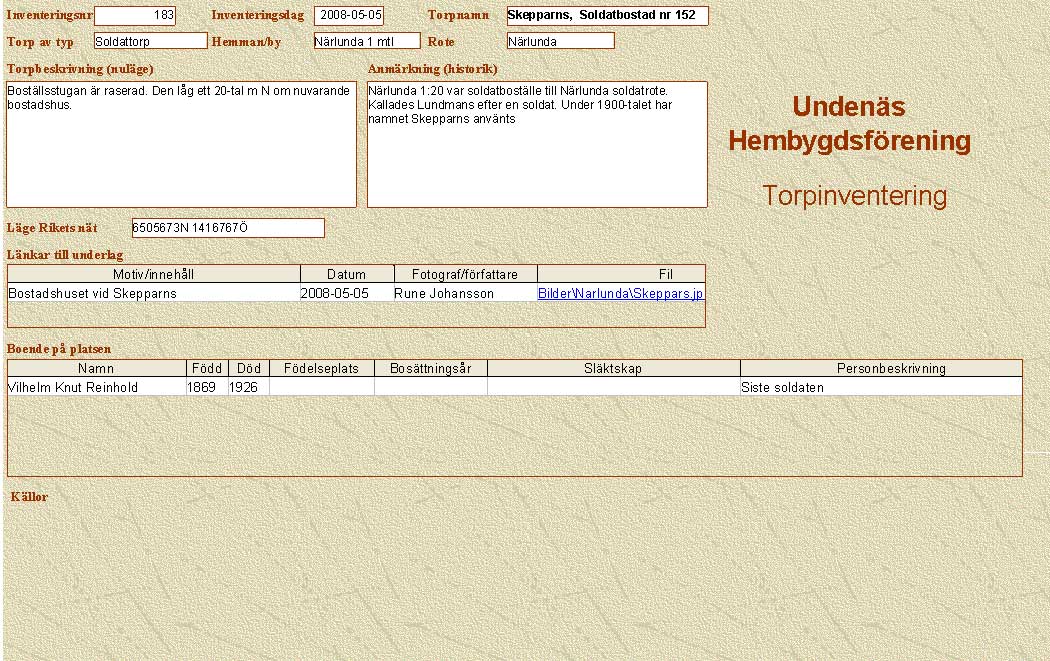Focus the Torp av typ Soldattorp field

click(150, 41)
